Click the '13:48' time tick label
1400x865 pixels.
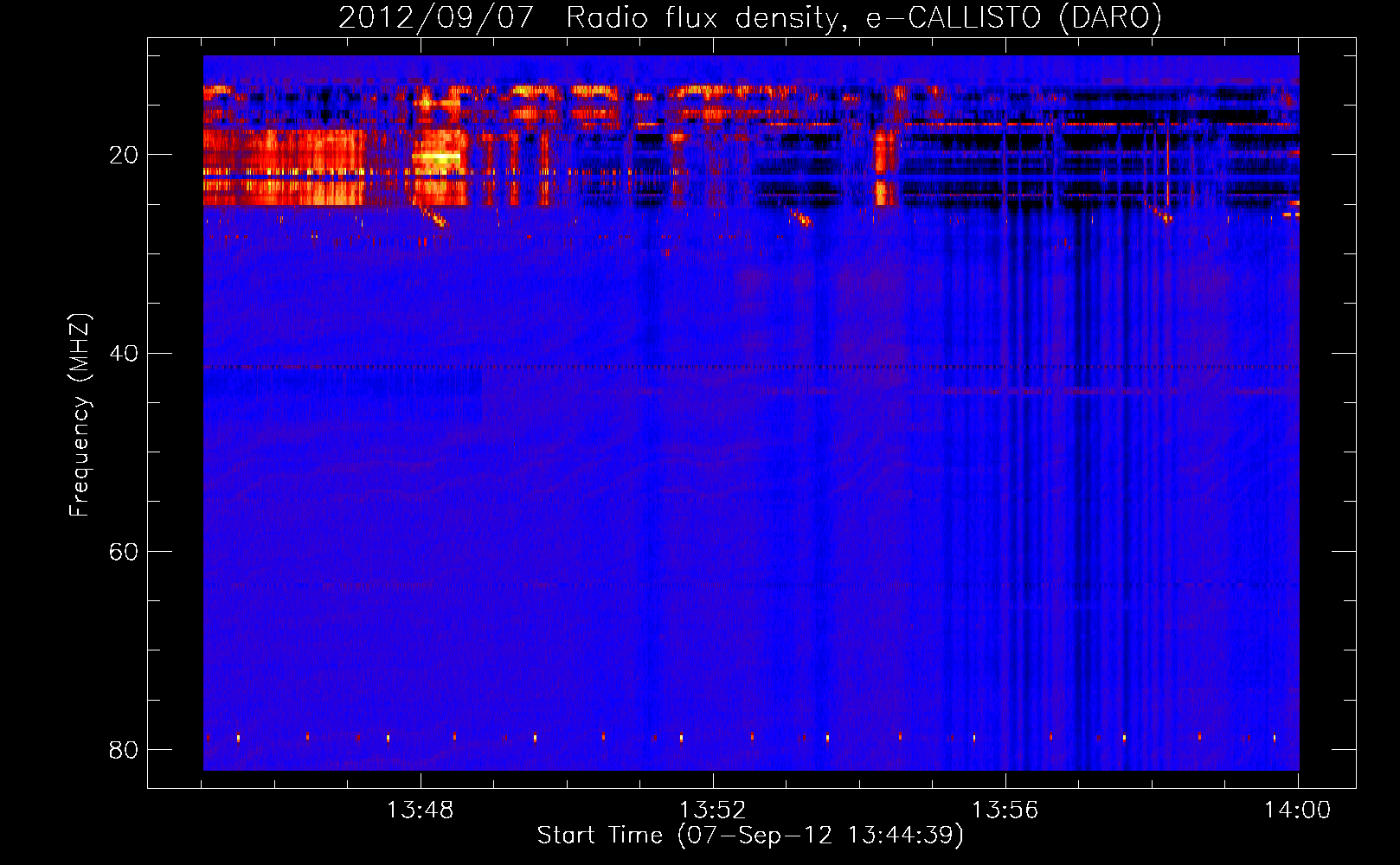420,811
